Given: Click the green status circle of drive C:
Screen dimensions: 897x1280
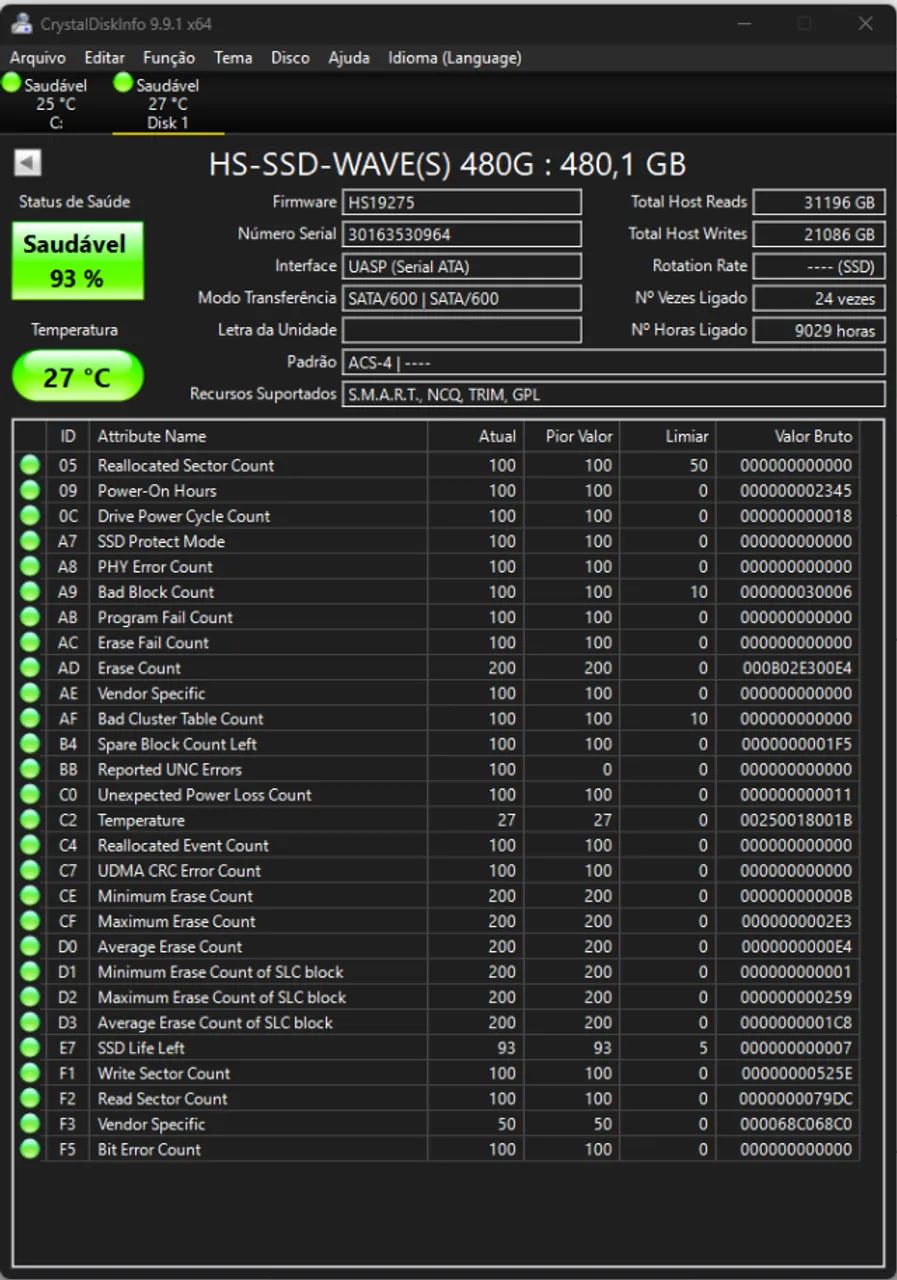Looking at the screenshot, I should [x=12, y=83].
